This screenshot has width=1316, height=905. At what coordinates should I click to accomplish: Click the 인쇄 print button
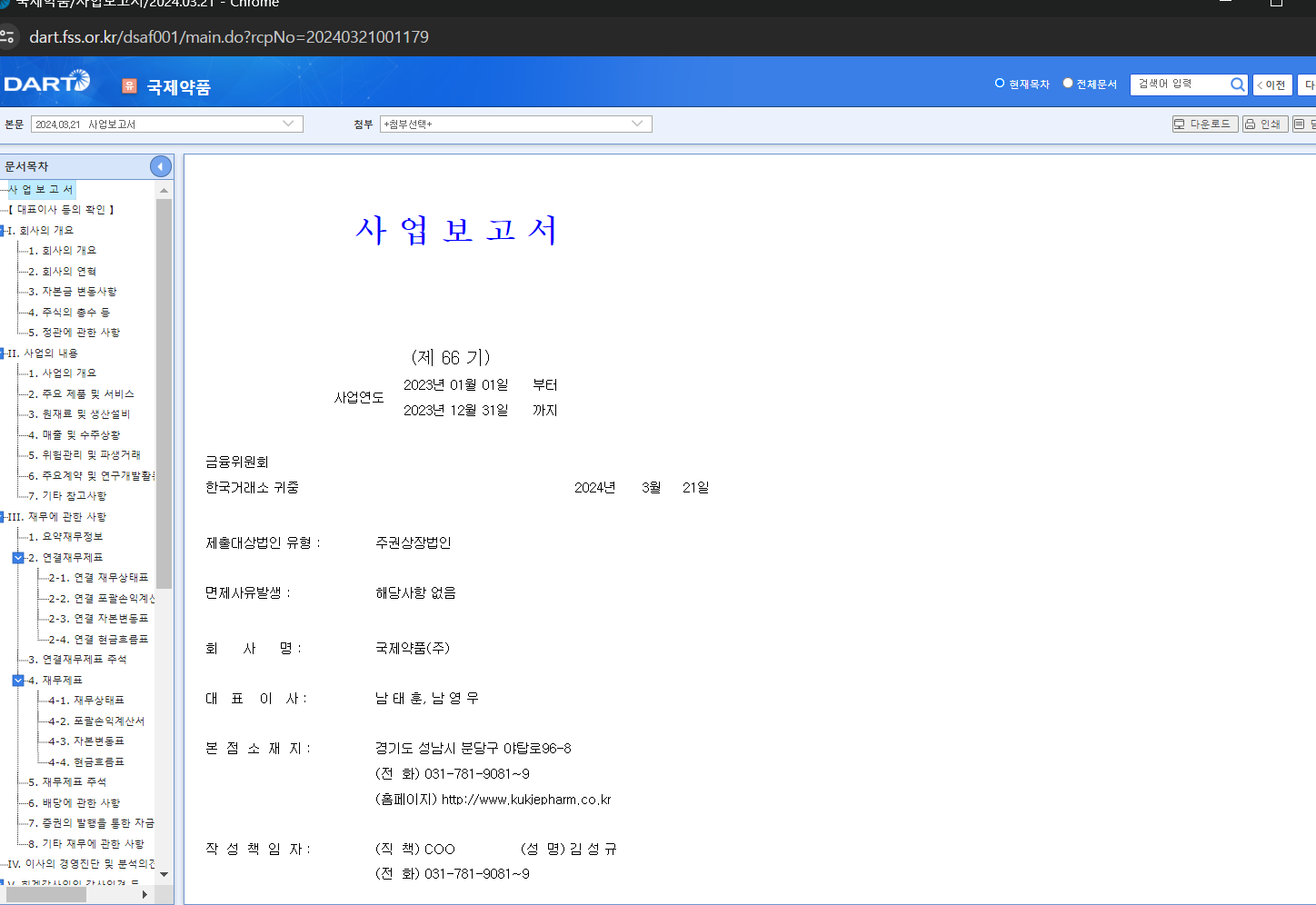click(1264, 124)
